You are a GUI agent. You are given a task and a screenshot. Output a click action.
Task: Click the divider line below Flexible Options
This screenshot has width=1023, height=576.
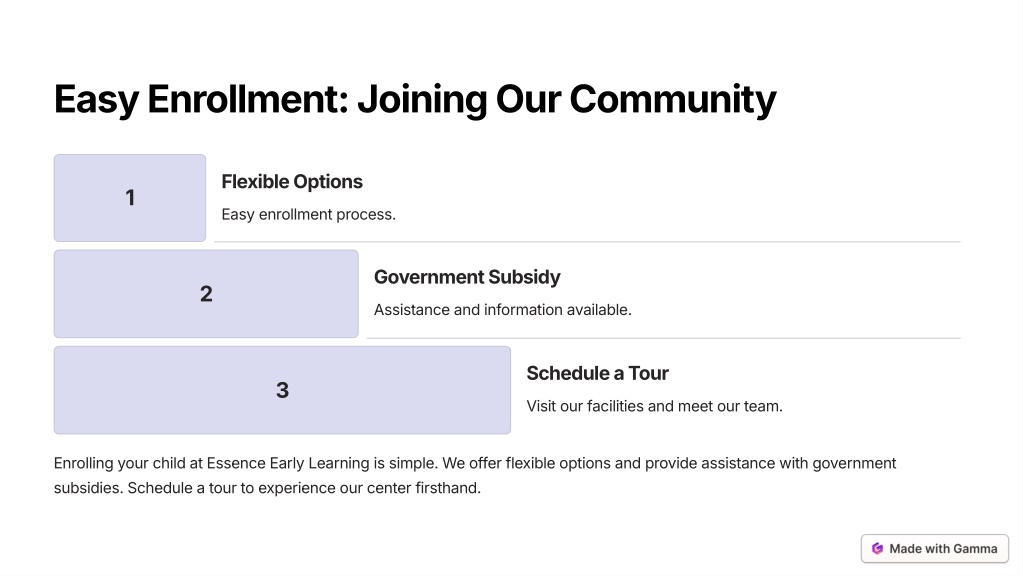click(x=587, y=241)
